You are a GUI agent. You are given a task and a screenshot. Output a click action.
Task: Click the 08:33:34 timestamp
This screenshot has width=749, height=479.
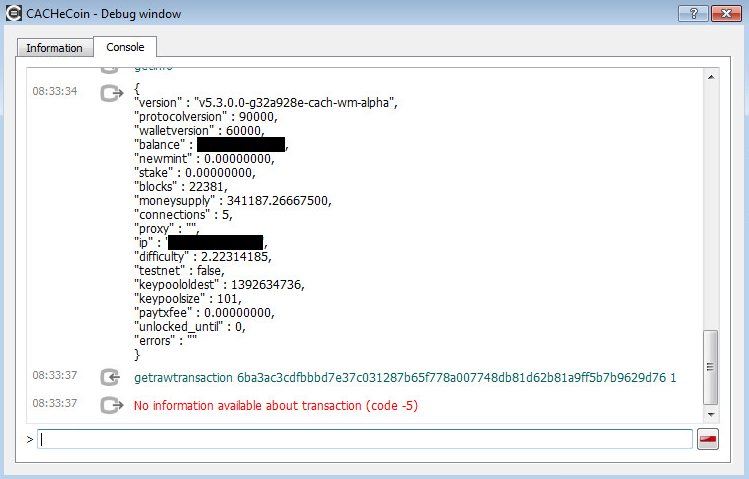[x=54, y=91]
